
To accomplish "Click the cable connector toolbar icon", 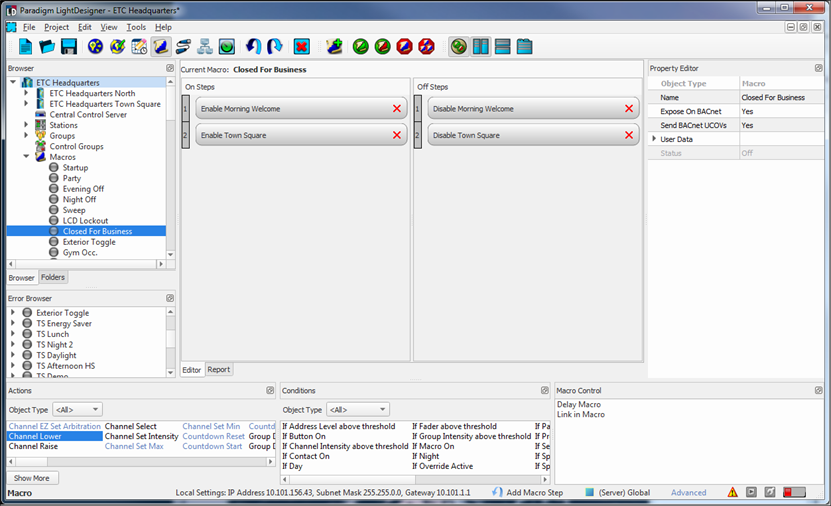I will coord(183,47).
